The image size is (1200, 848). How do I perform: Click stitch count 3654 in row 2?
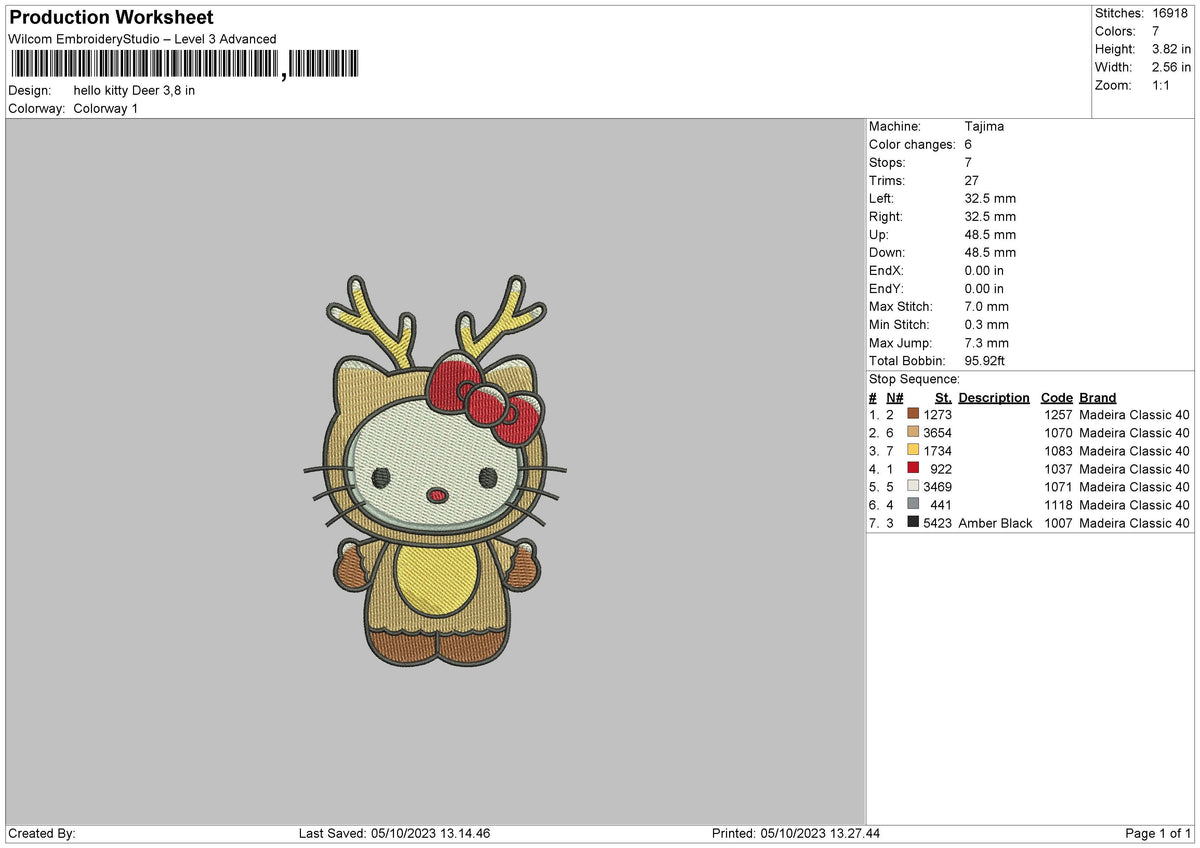(938, 433)
